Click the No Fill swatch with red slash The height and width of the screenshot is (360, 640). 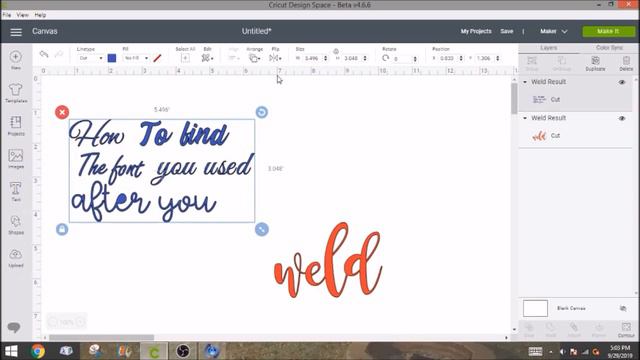click(157, 58)
